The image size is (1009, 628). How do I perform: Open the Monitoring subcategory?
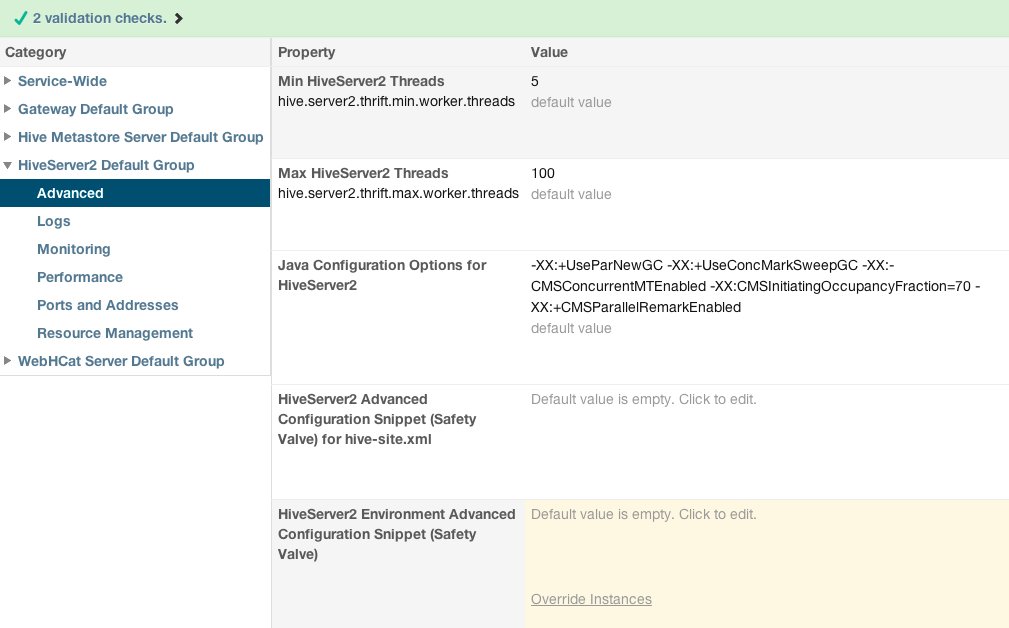click(73, 249)
